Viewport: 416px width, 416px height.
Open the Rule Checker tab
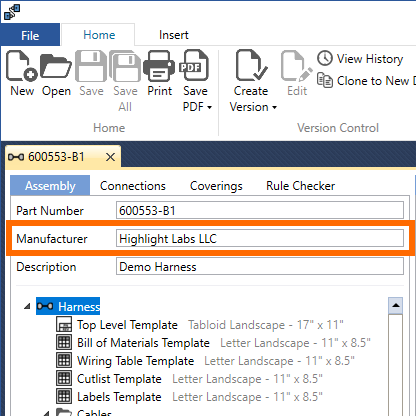(300, 186)
